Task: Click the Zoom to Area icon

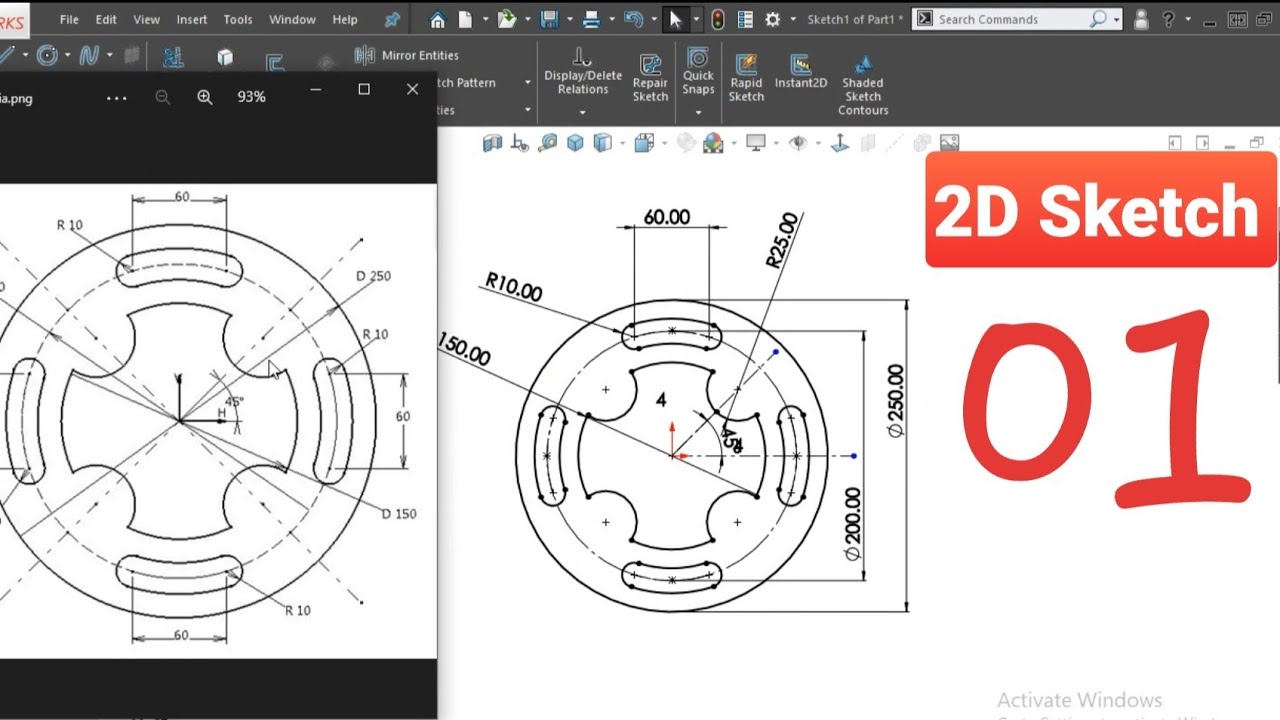Action: click(547, 143)
